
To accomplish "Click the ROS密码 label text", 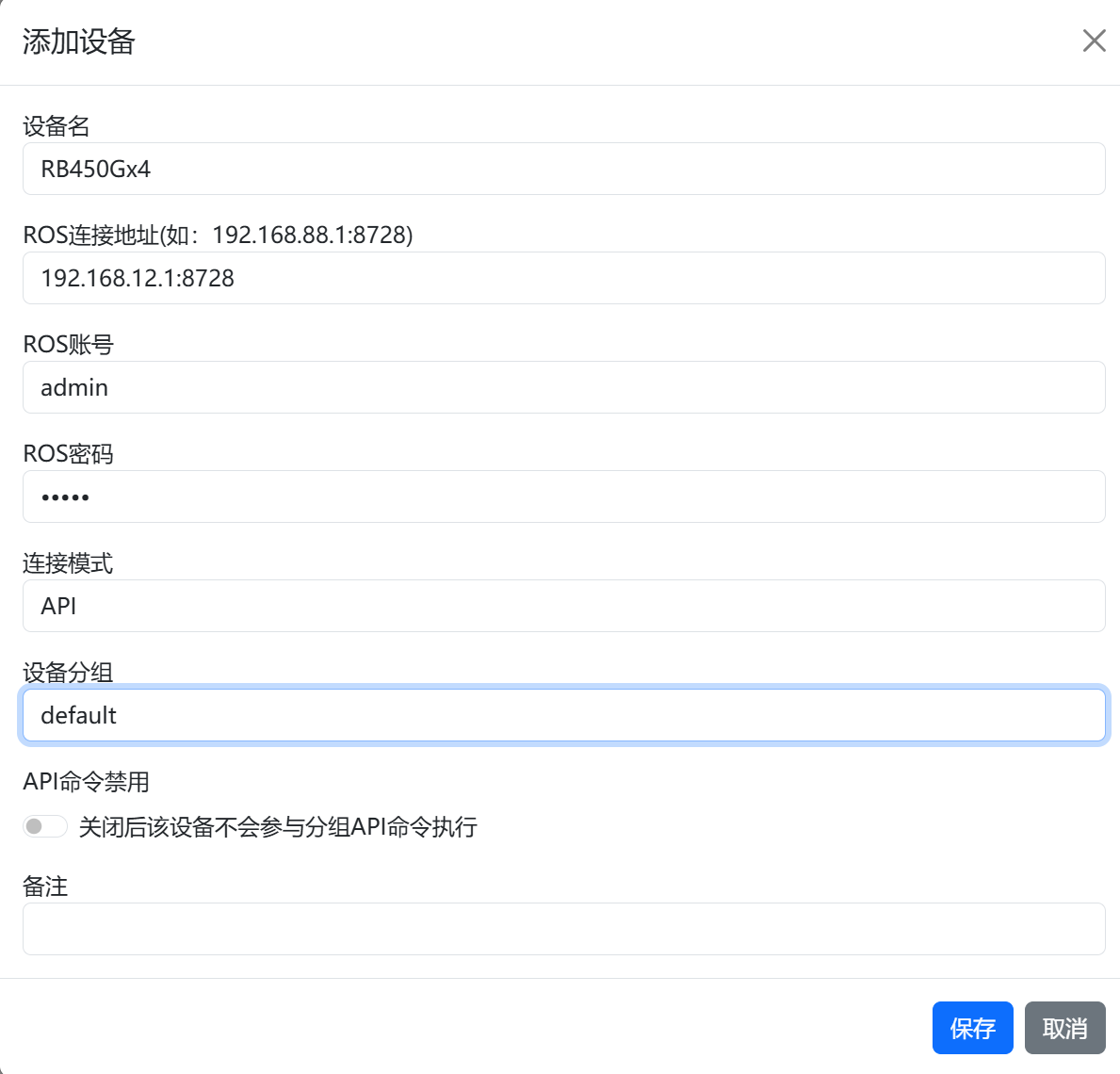I will (68, 454).
